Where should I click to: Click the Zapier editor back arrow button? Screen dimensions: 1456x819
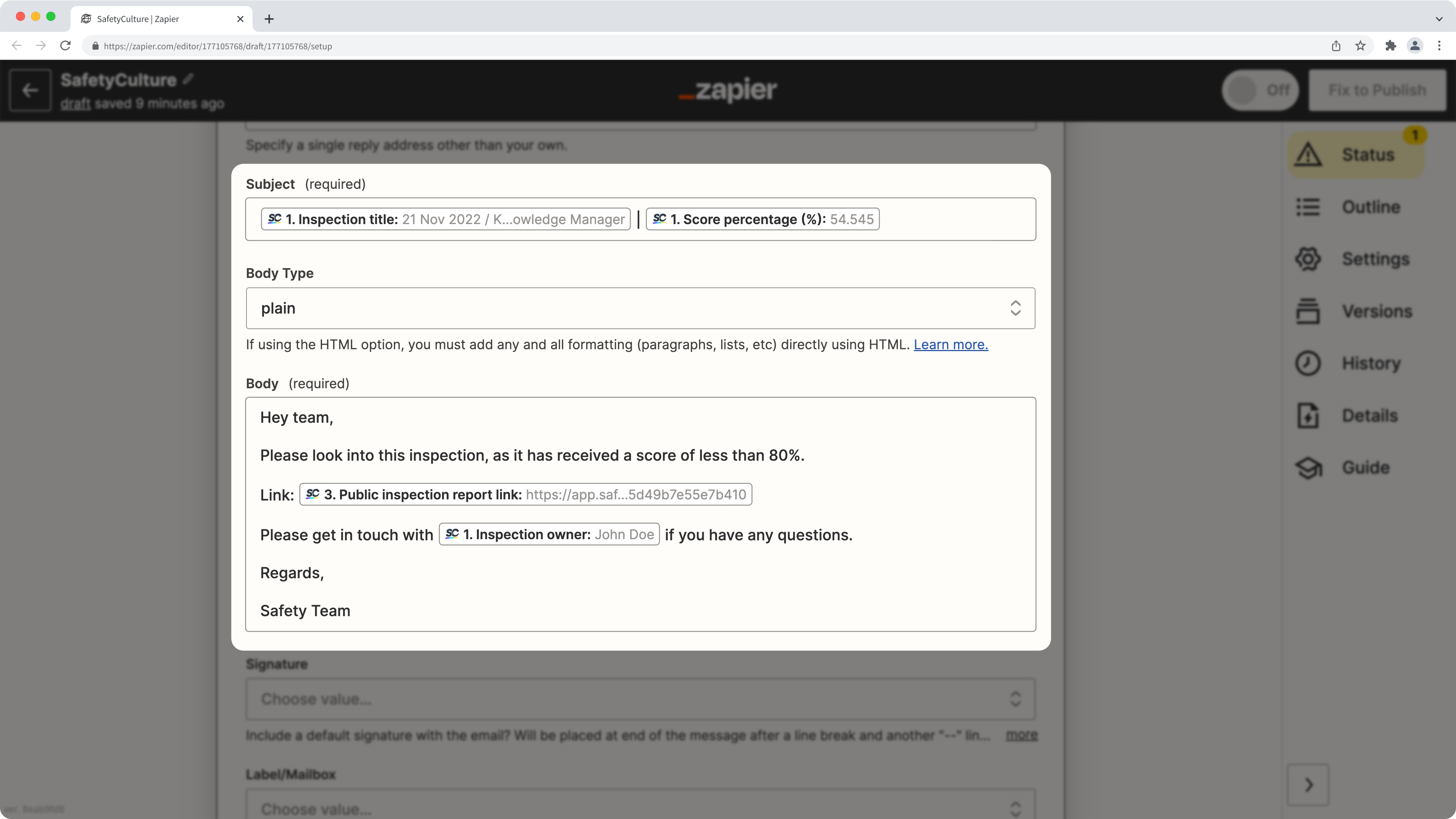click(x=30, y=91)
